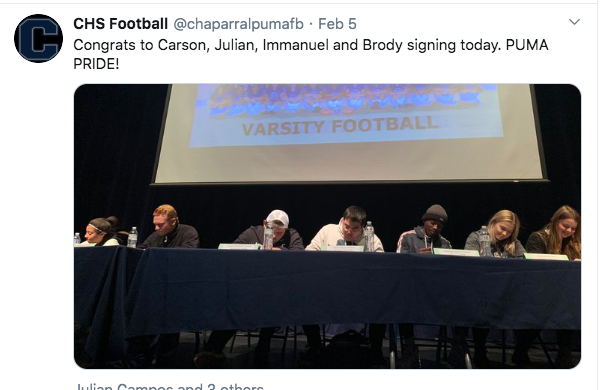
Task: Click the redheaded person in black jacket
Action: (x=169, y=227)
